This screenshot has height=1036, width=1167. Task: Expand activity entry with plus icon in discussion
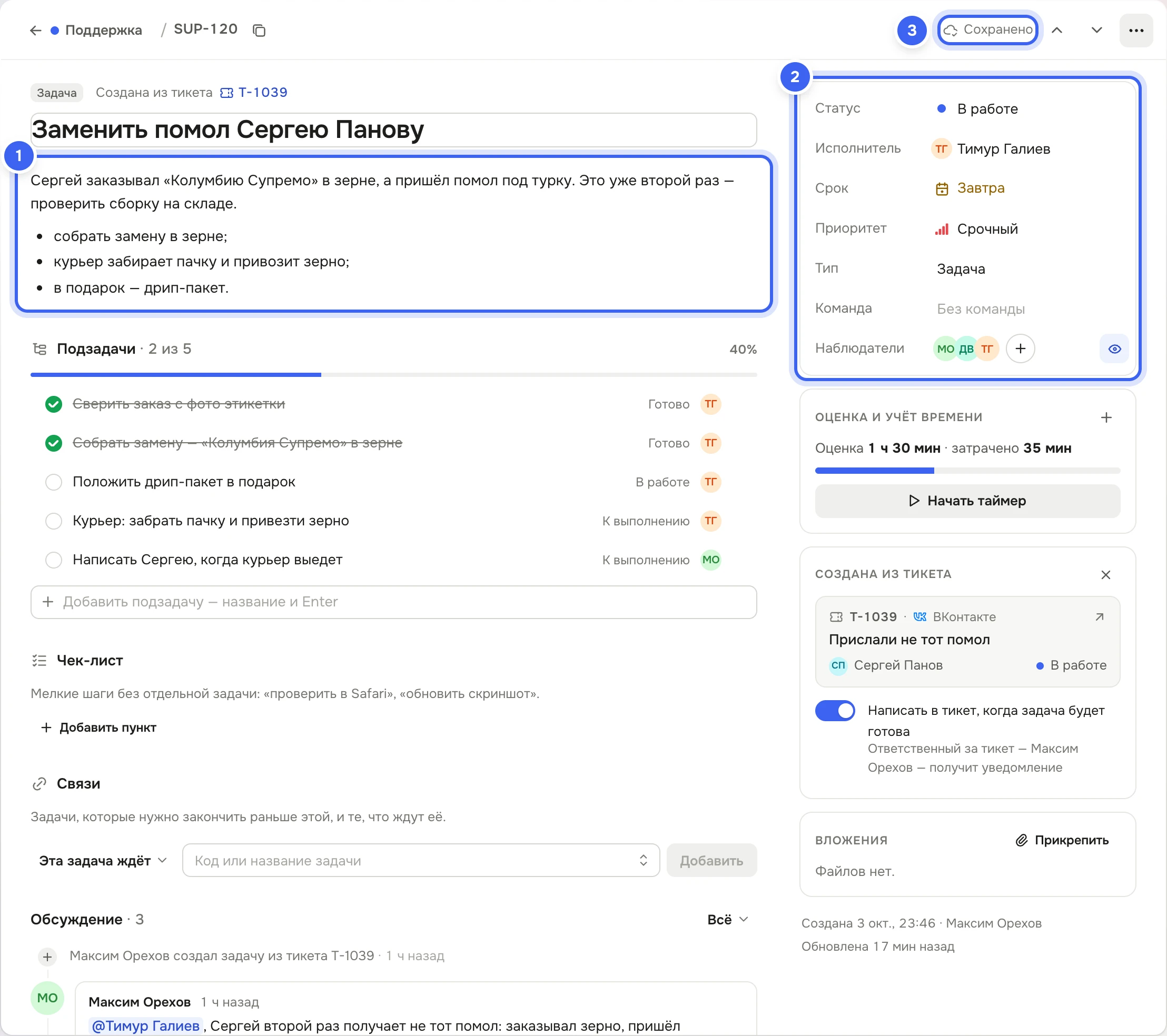tap(47, 956)
